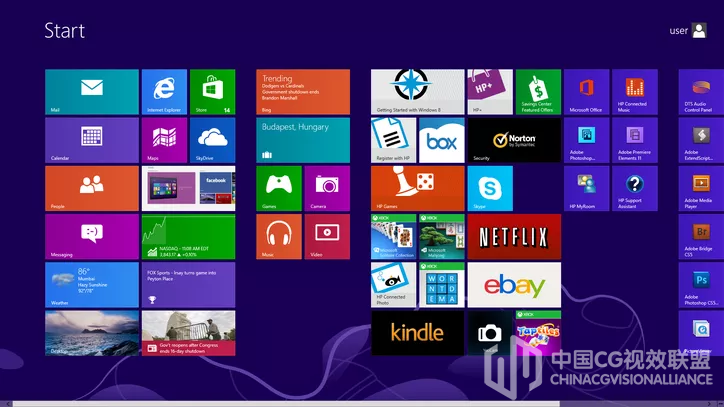Click the scrollbar left arrow
724x407 pixels.
tap(7, 404)
